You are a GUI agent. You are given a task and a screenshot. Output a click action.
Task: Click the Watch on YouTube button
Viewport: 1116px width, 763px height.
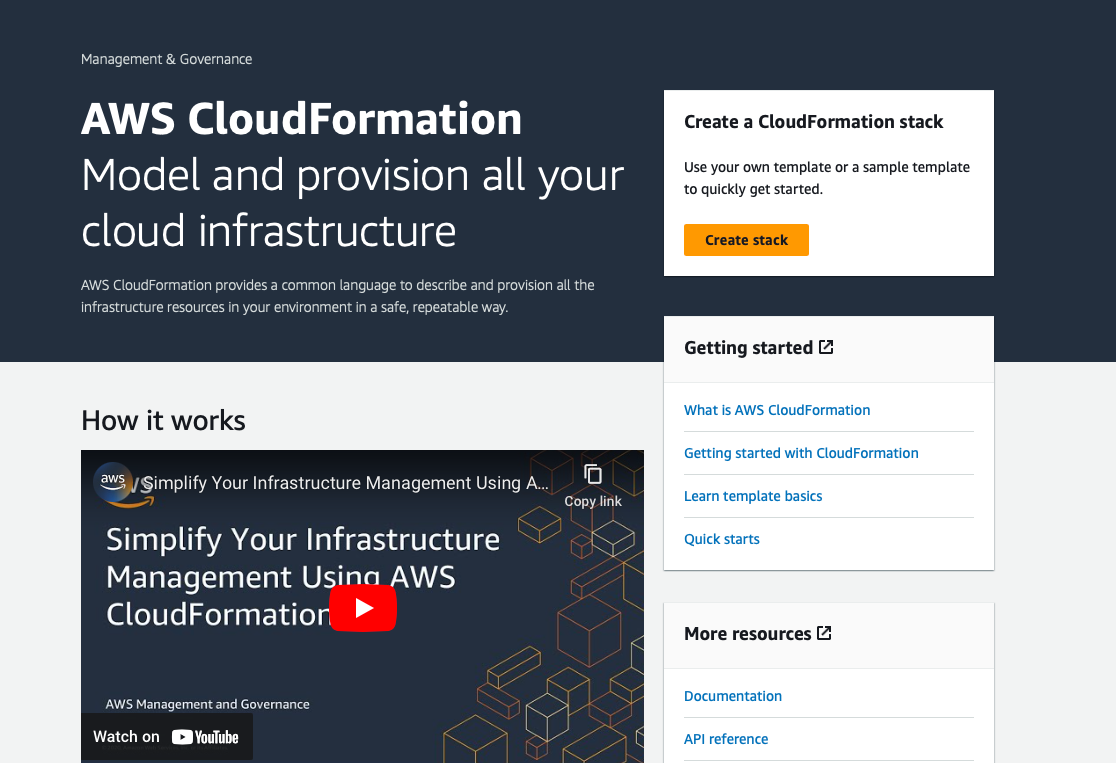tap(166, 736)
